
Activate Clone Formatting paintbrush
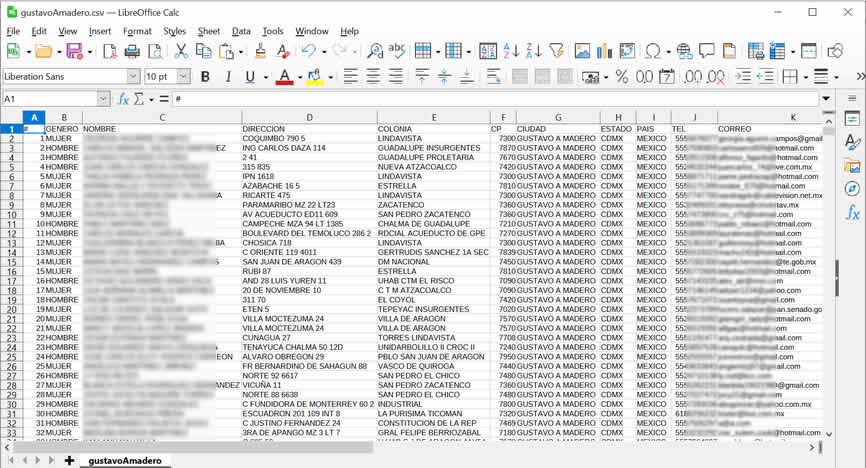[260, 51]
